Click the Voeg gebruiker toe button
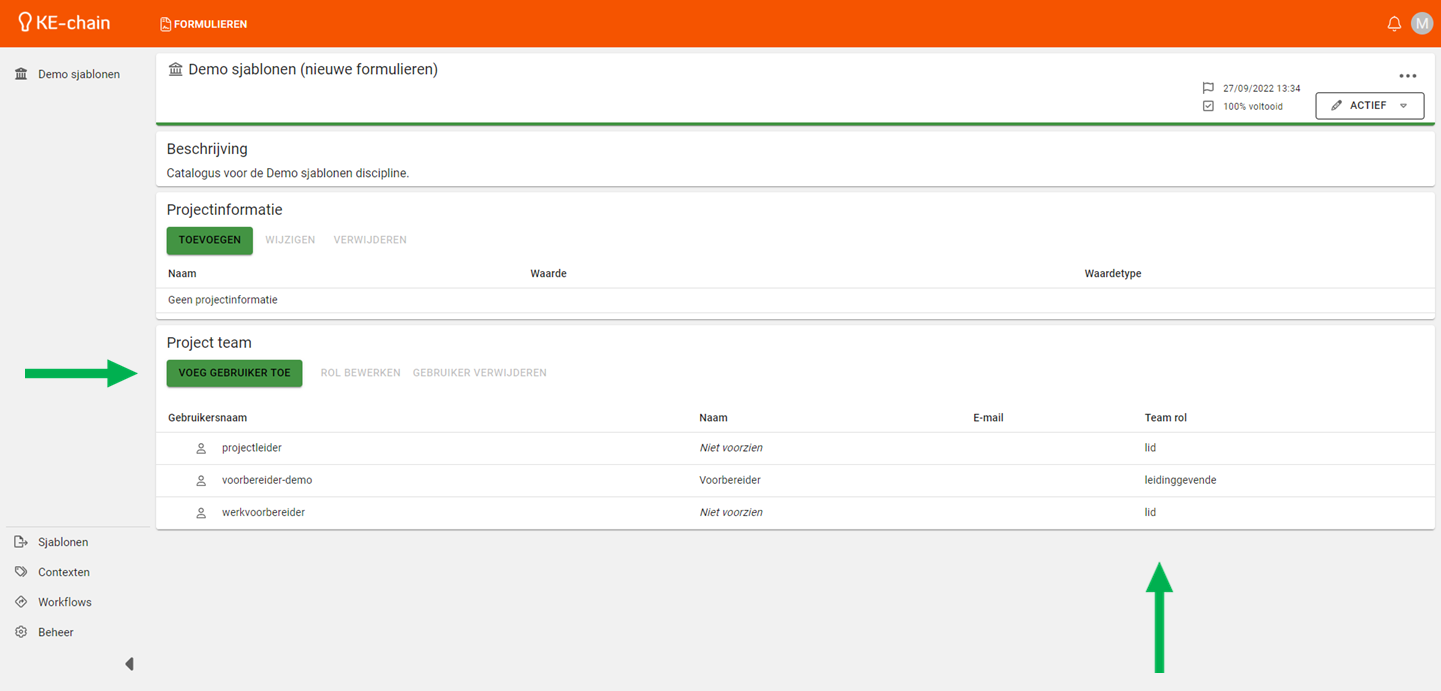The width and height of the screenshot is (1441, 691). (x=234, y=373)
